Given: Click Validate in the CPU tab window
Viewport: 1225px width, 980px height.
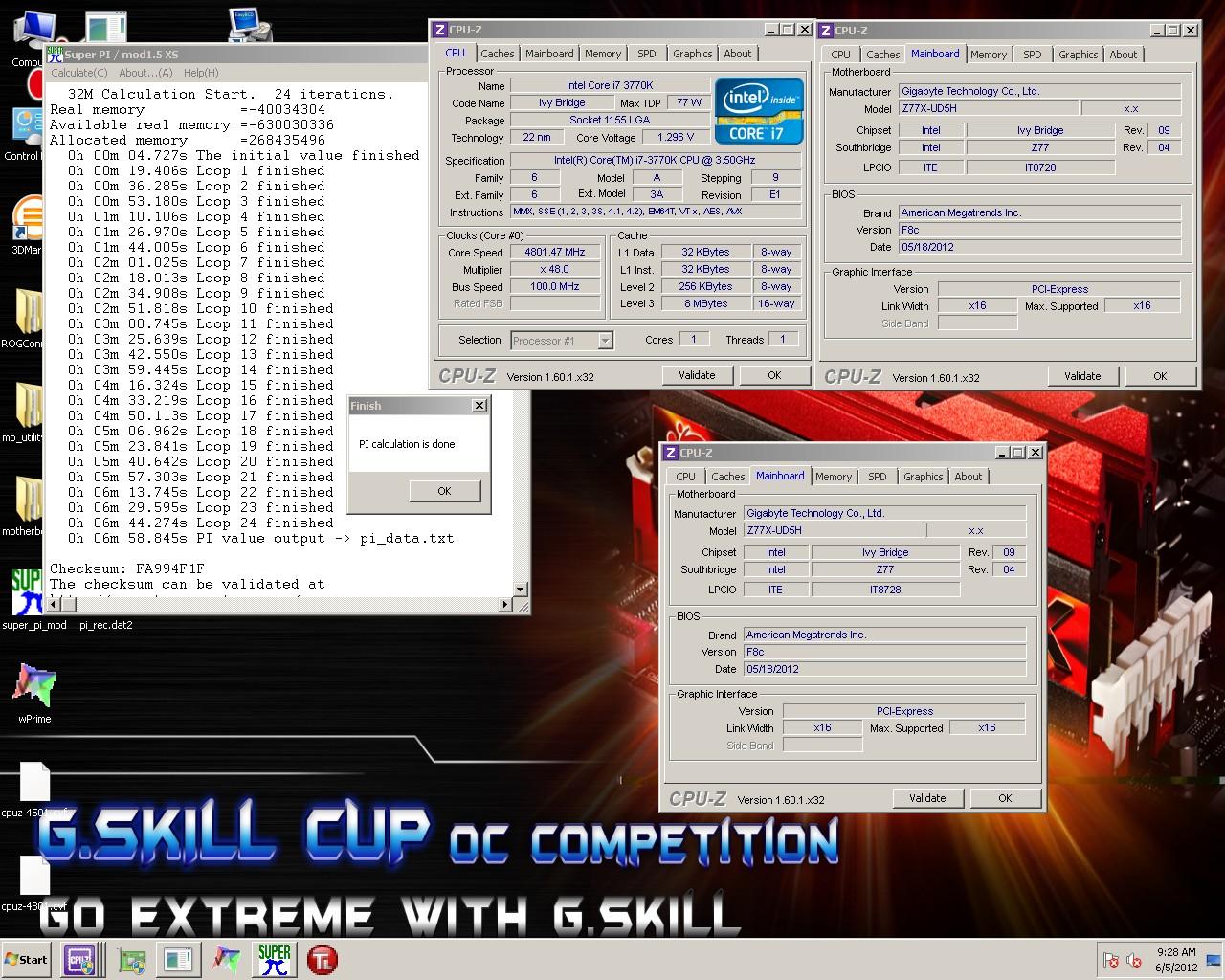Looking at the screenshot, I should 697,375.
